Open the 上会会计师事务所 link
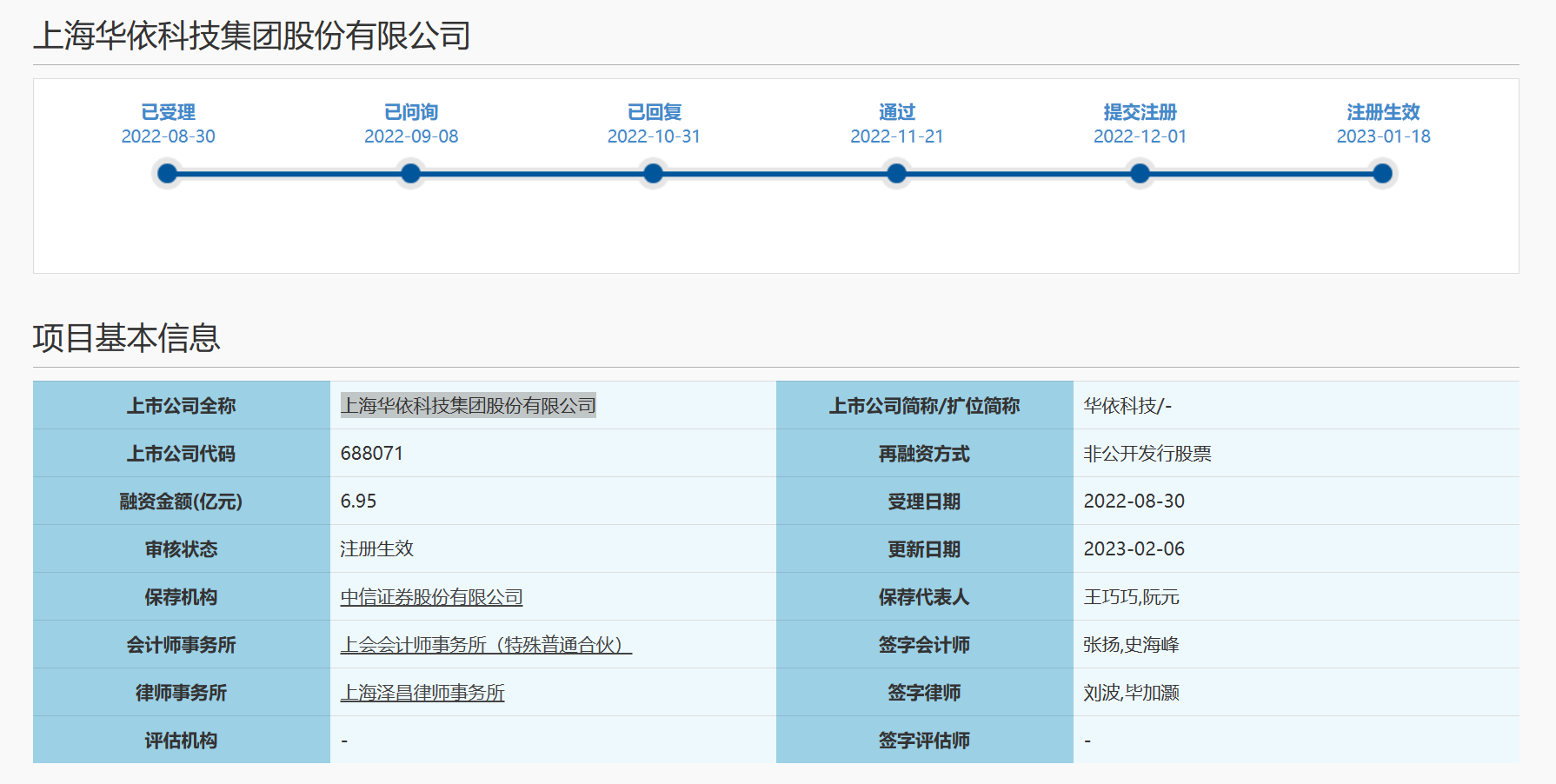1556x784 pixels. [x=486, y=645]
